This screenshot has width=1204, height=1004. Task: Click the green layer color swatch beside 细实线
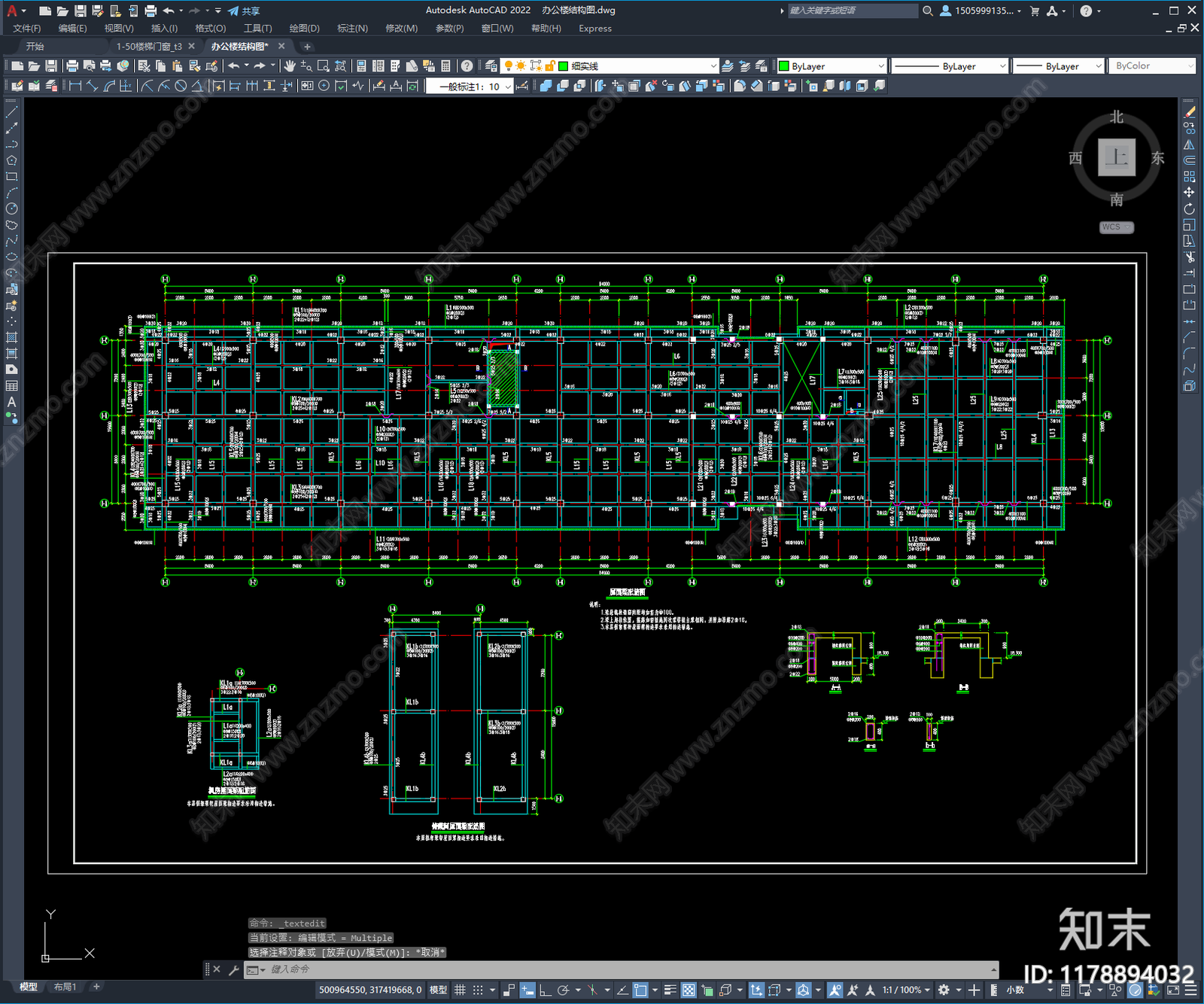pyautogui.click(x=563, y=66)
